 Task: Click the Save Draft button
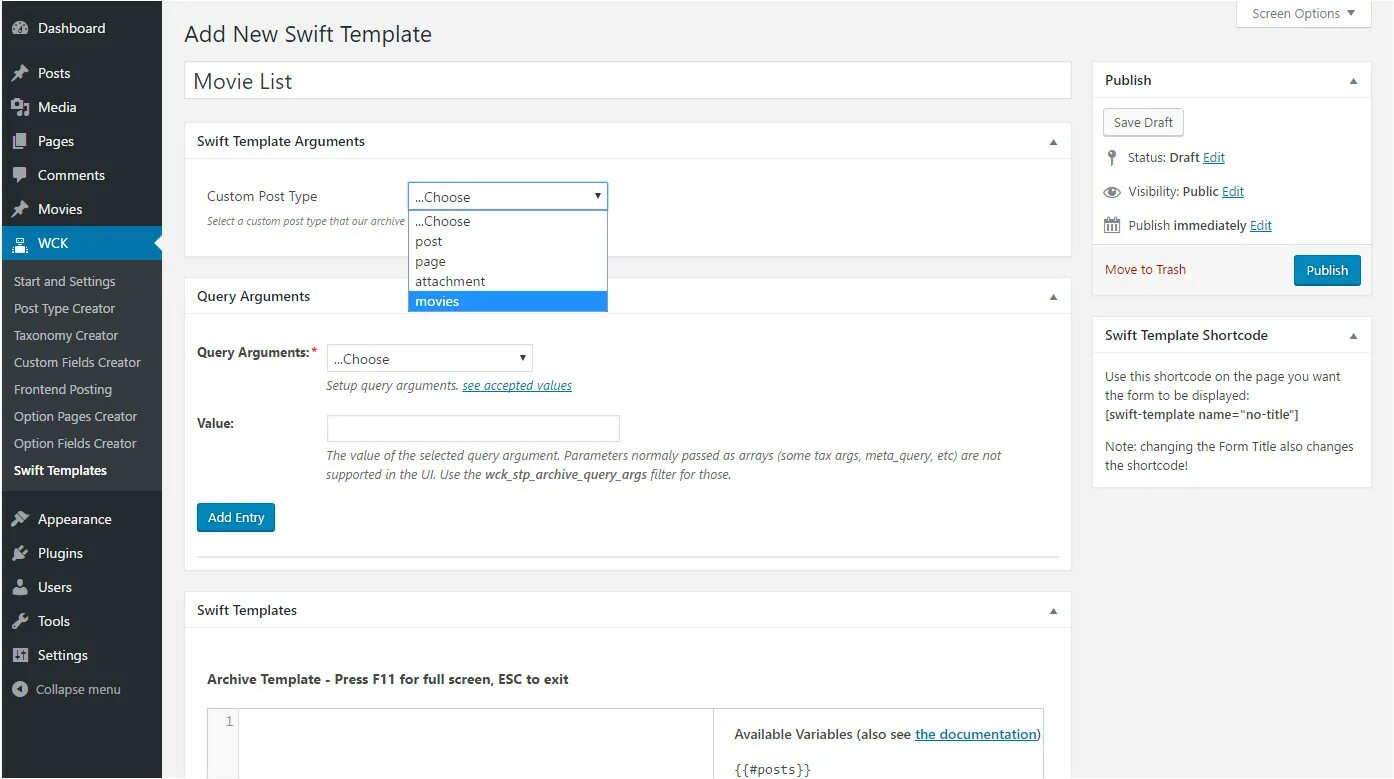(x=1143, y=122)
